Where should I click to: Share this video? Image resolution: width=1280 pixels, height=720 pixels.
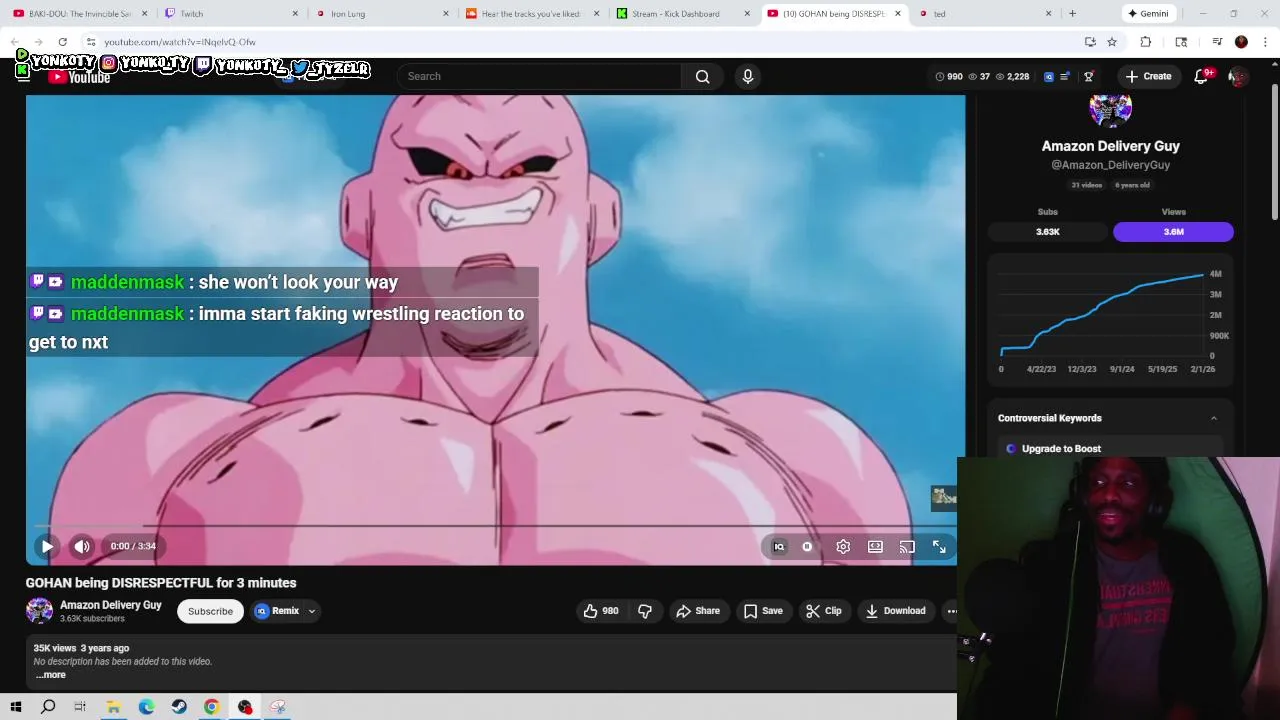698,611
